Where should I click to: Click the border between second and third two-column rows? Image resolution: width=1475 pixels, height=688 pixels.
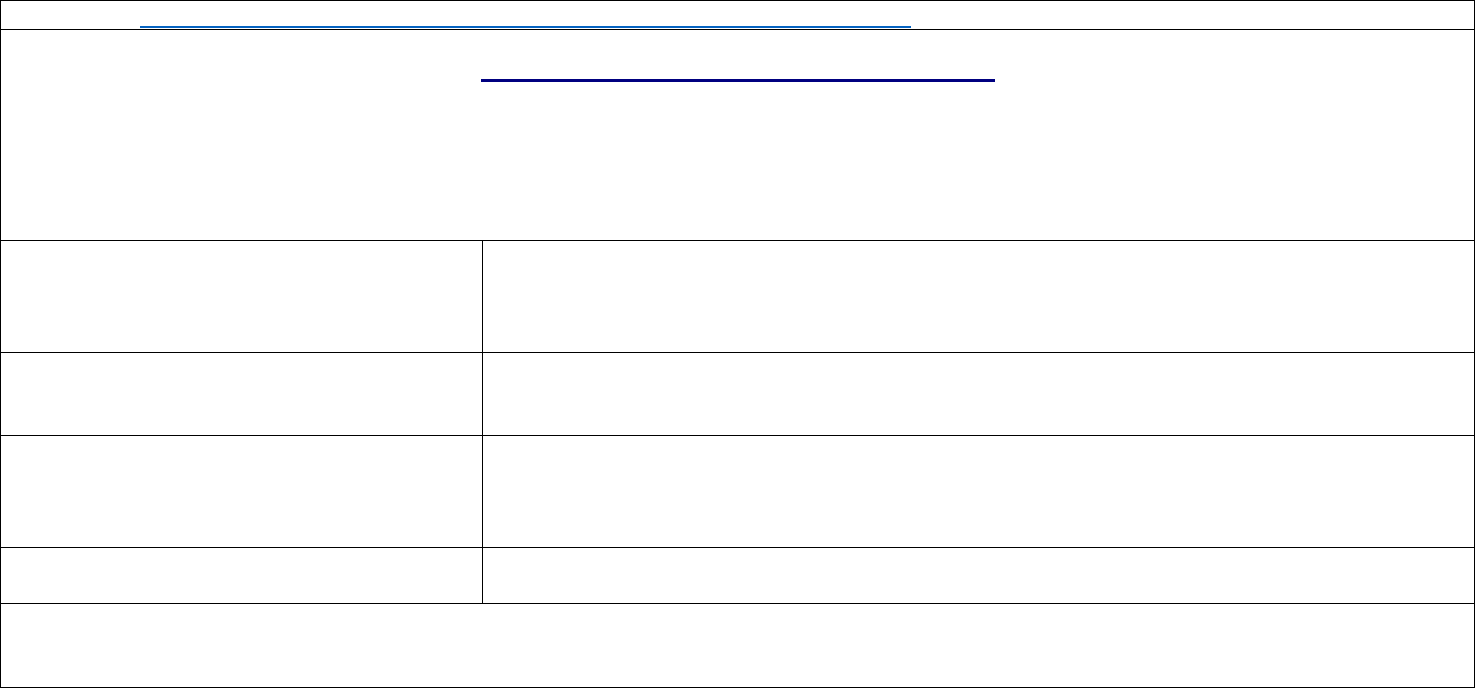coord(737,435)
